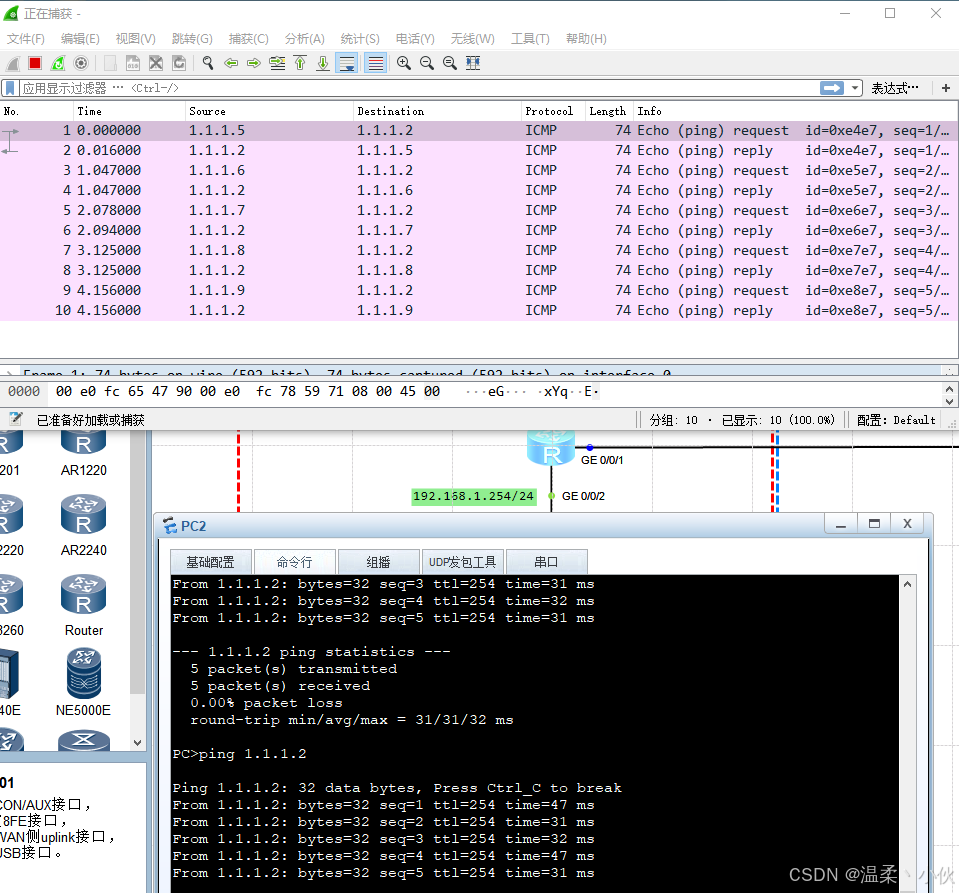Viewport: 959px width, 893px height.
Task: Open the 编辑(E) menu
Action: coord(80,39)
